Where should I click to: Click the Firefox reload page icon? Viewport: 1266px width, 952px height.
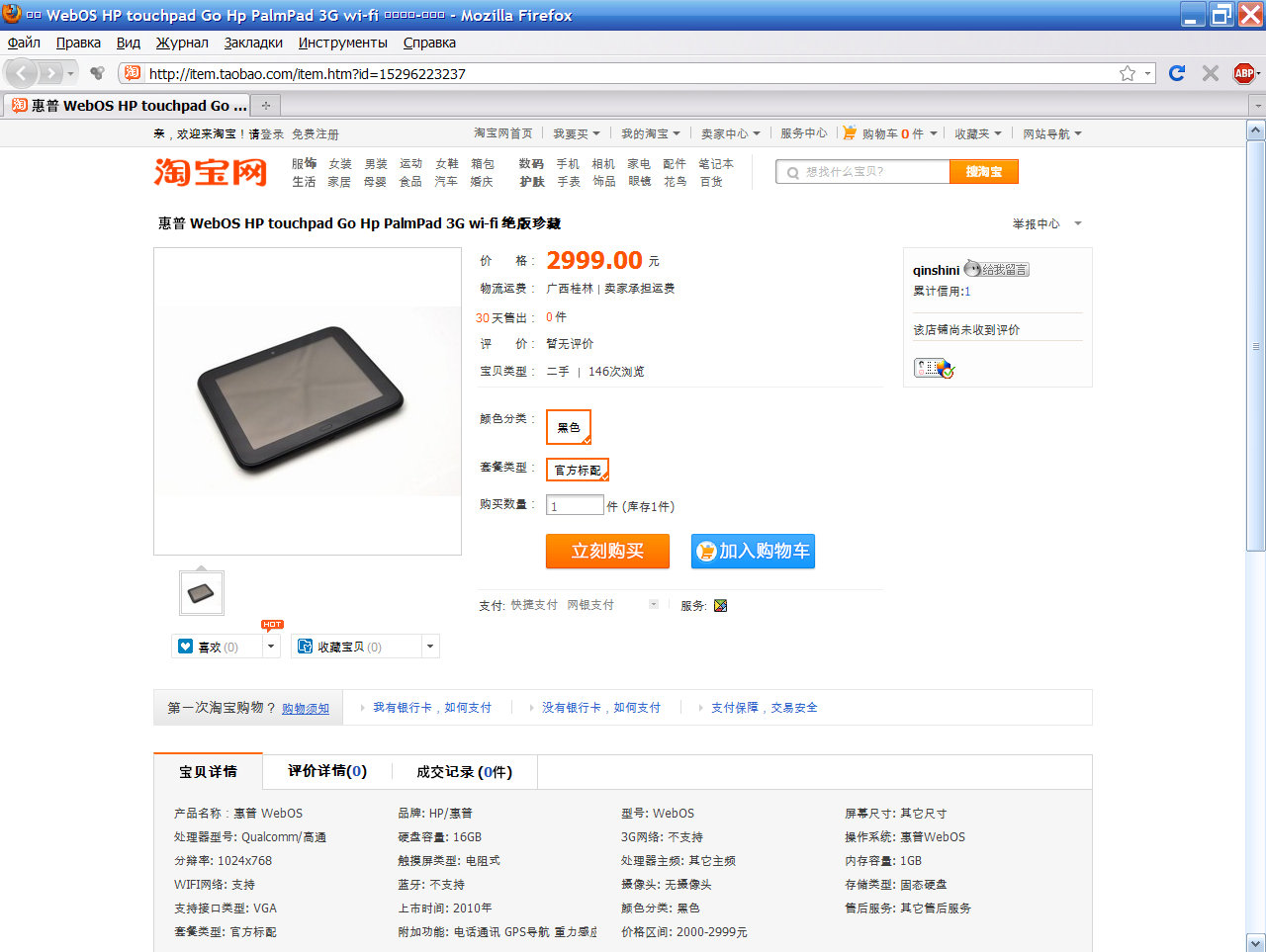(1177, 73)
